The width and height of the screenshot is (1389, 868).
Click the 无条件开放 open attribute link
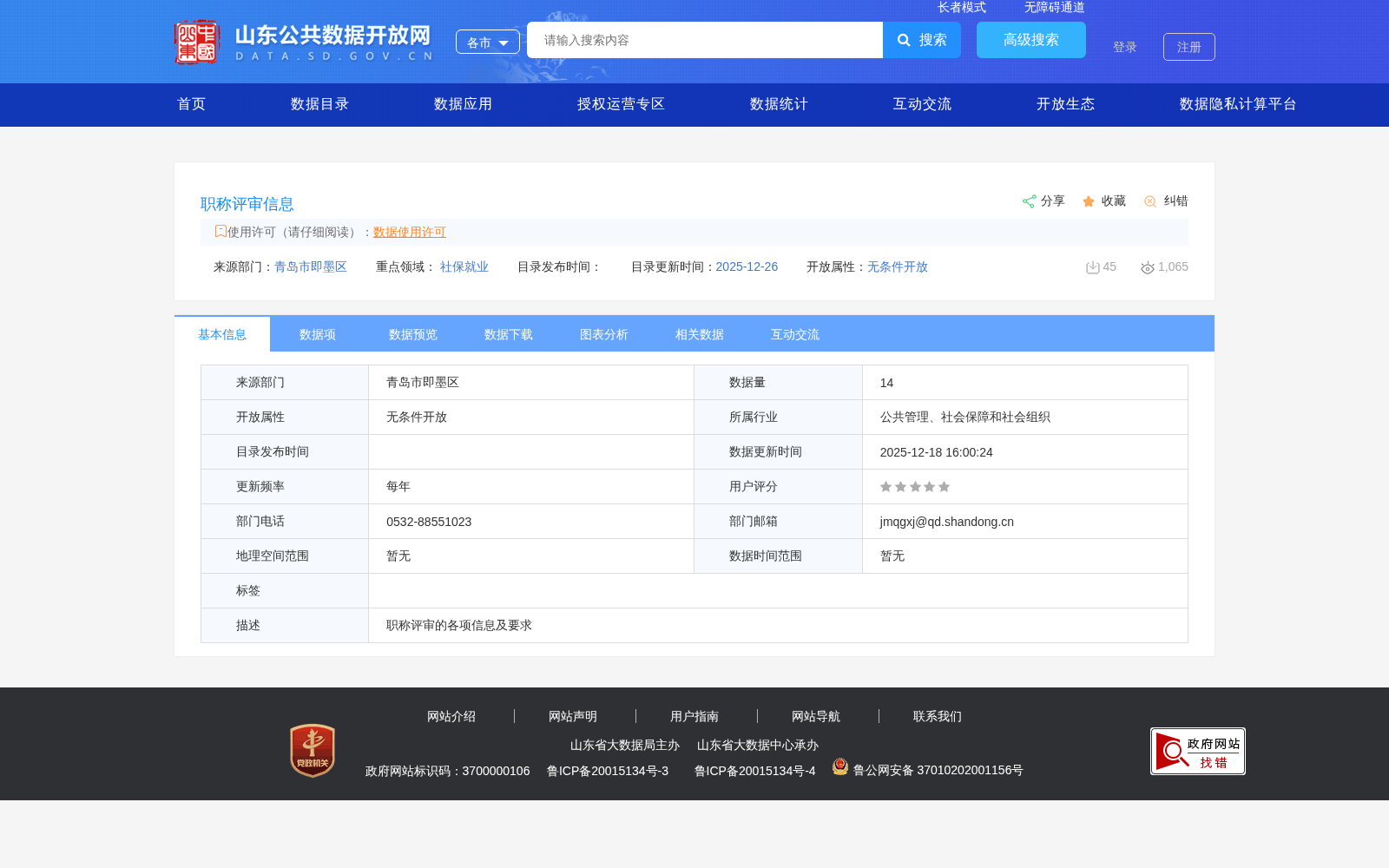[898, 266]
